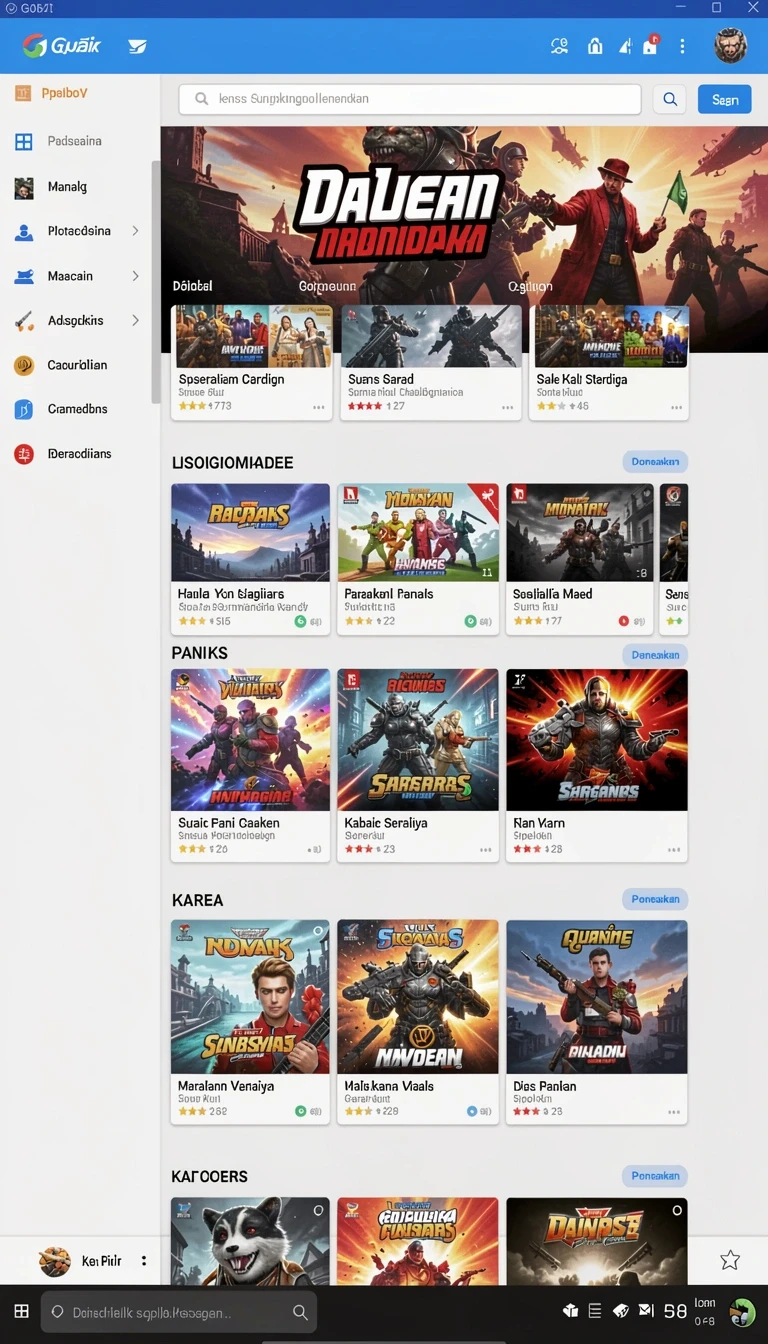The image size is (768, 1344).
Task: Open the three-dot menu on Sale Kali Sterdiga card
Action: coord(677,408)
